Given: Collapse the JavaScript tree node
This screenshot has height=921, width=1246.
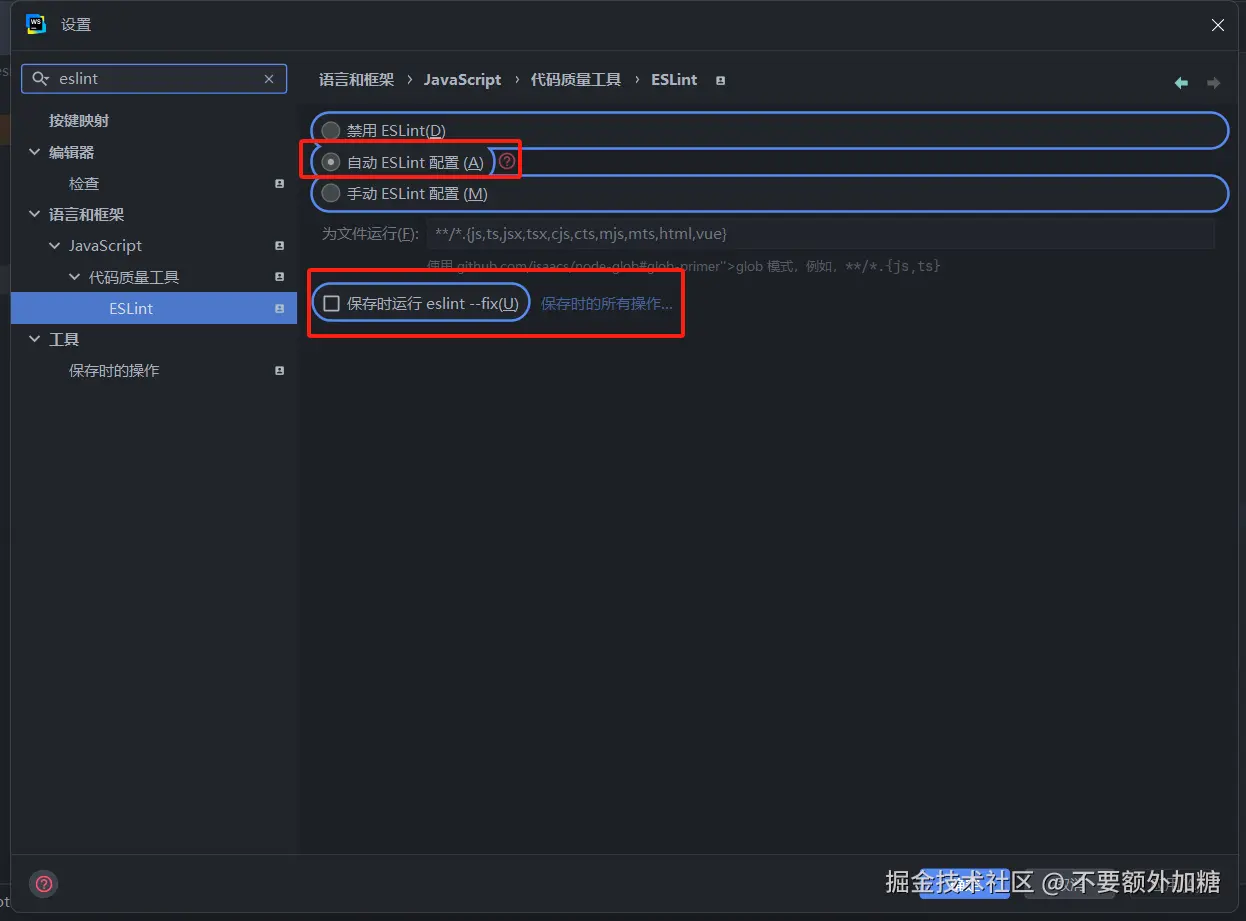Looking at the screenshot, I should (x=56, y=246).
